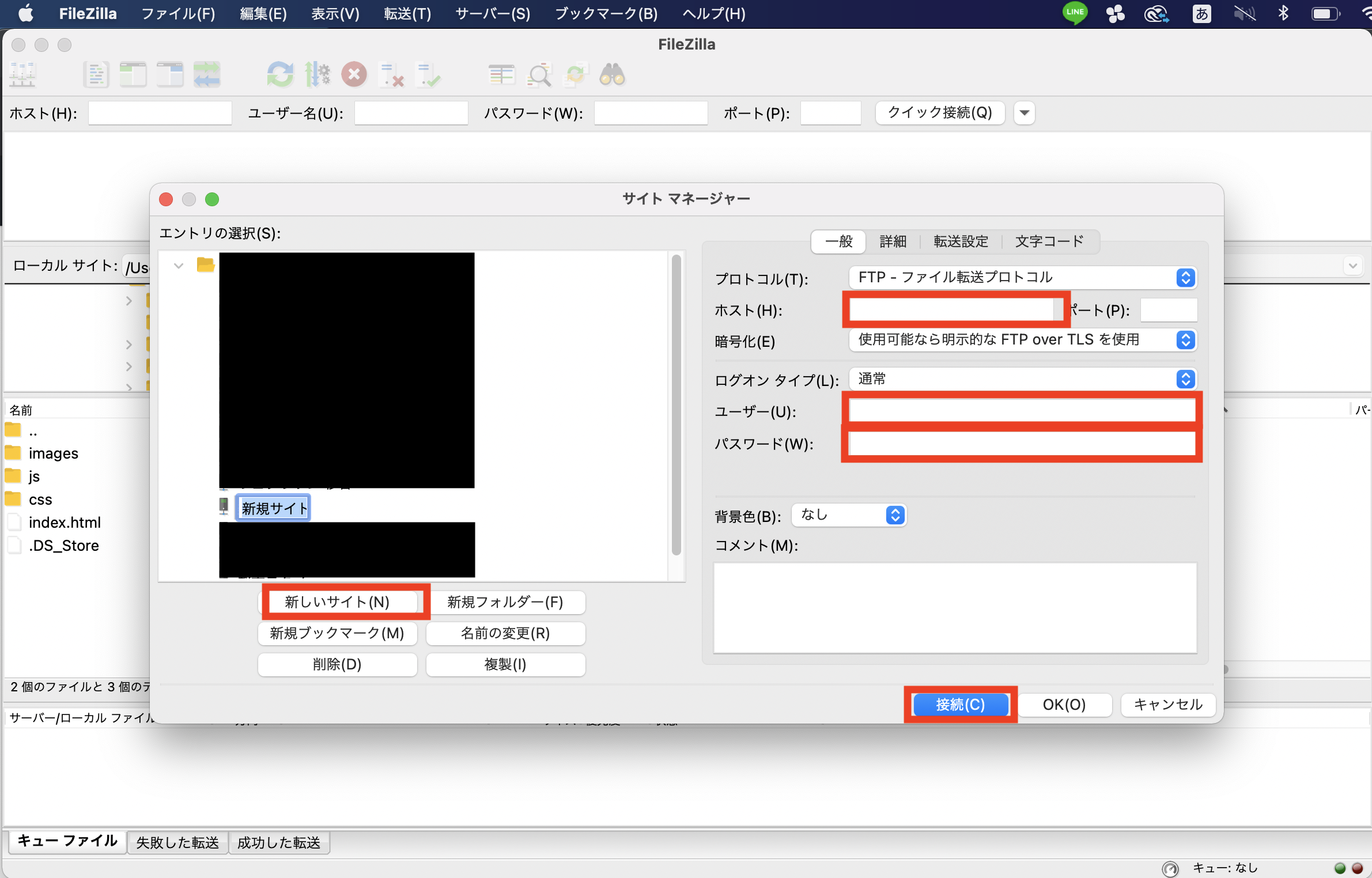Click the new site server icon
Image resolution: width=1372 pixels, height=878 pixels.
(224, 506)
